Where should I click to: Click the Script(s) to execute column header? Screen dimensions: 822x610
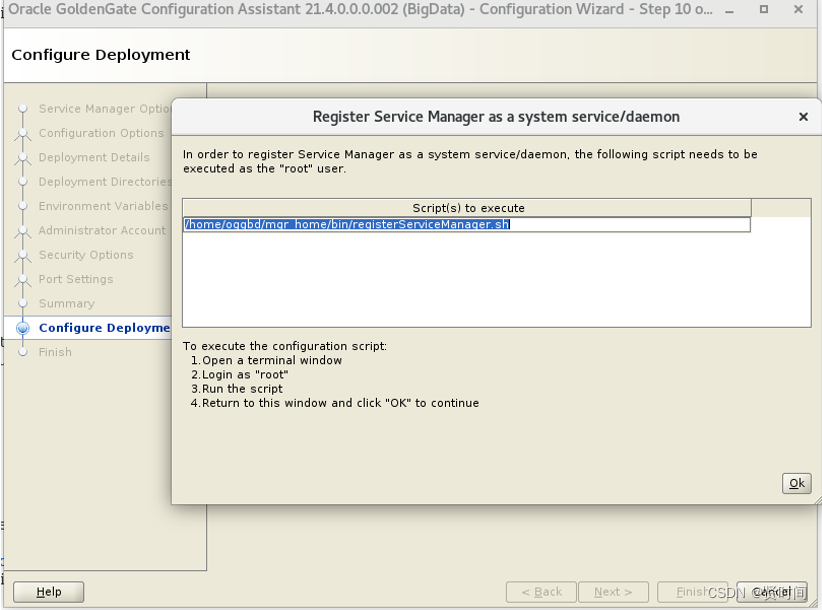coord(467,208)
